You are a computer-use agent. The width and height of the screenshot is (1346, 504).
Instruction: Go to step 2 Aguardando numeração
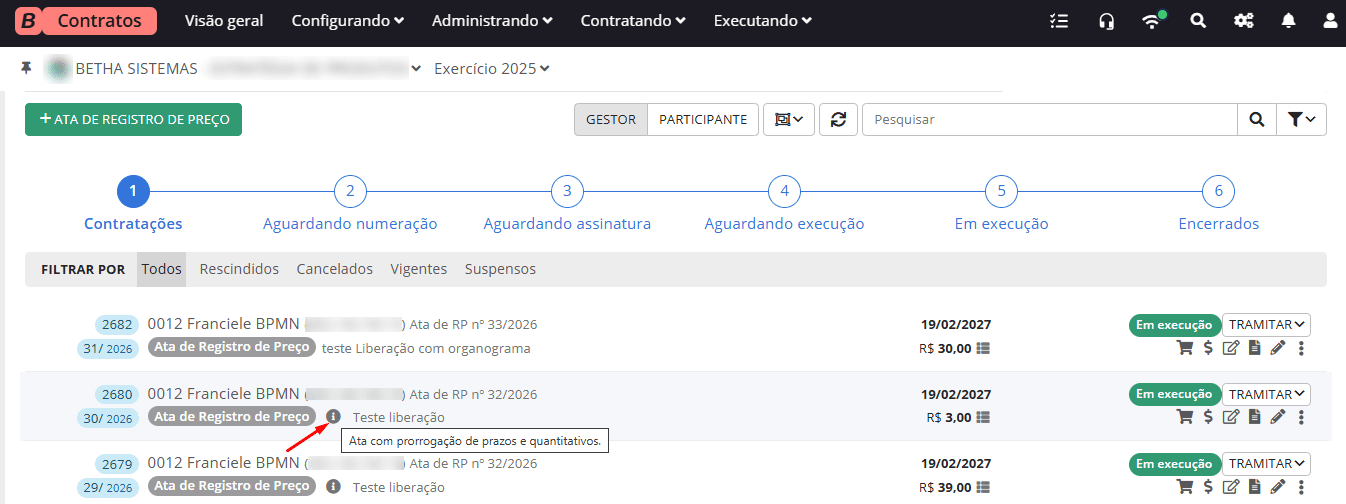350,204
